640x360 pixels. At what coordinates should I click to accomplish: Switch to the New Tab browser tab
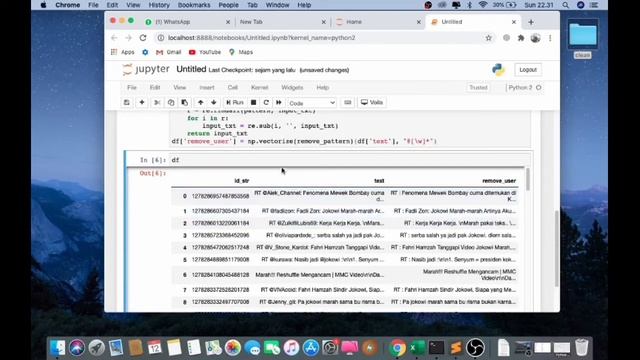pyautogui.click(x=282, y=22)
